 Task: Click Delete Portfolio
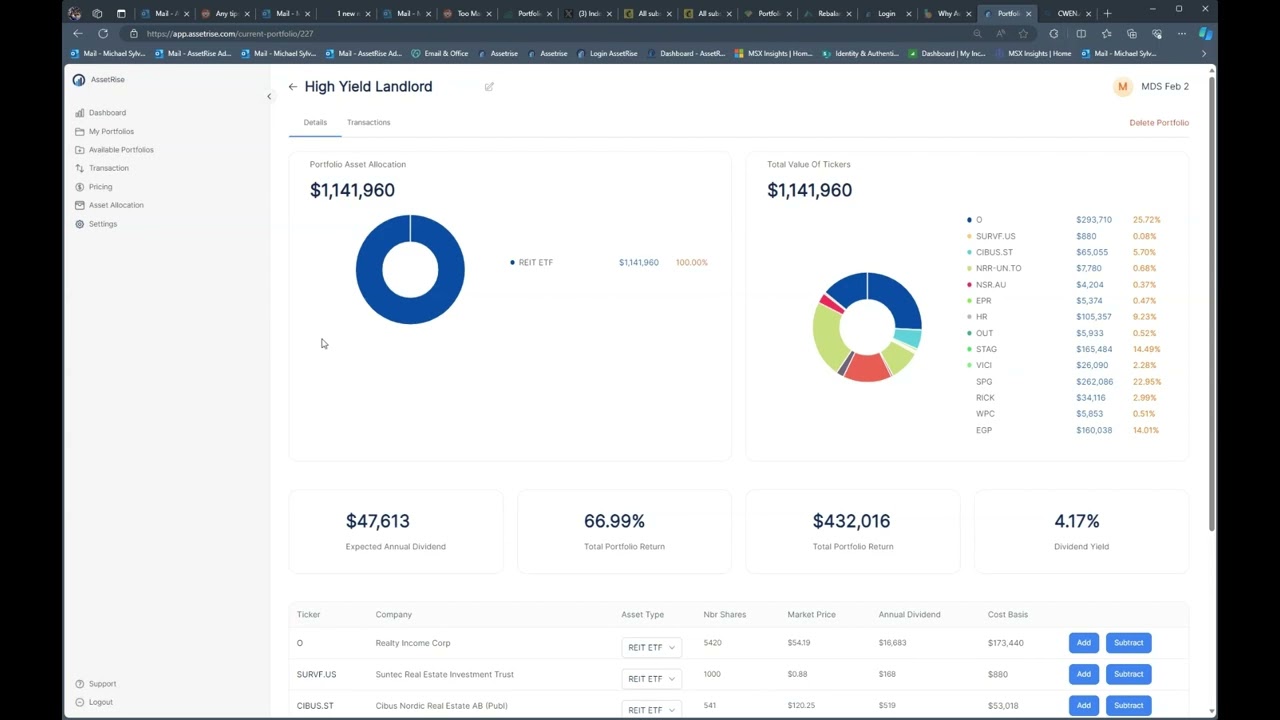click(1159, 122)
